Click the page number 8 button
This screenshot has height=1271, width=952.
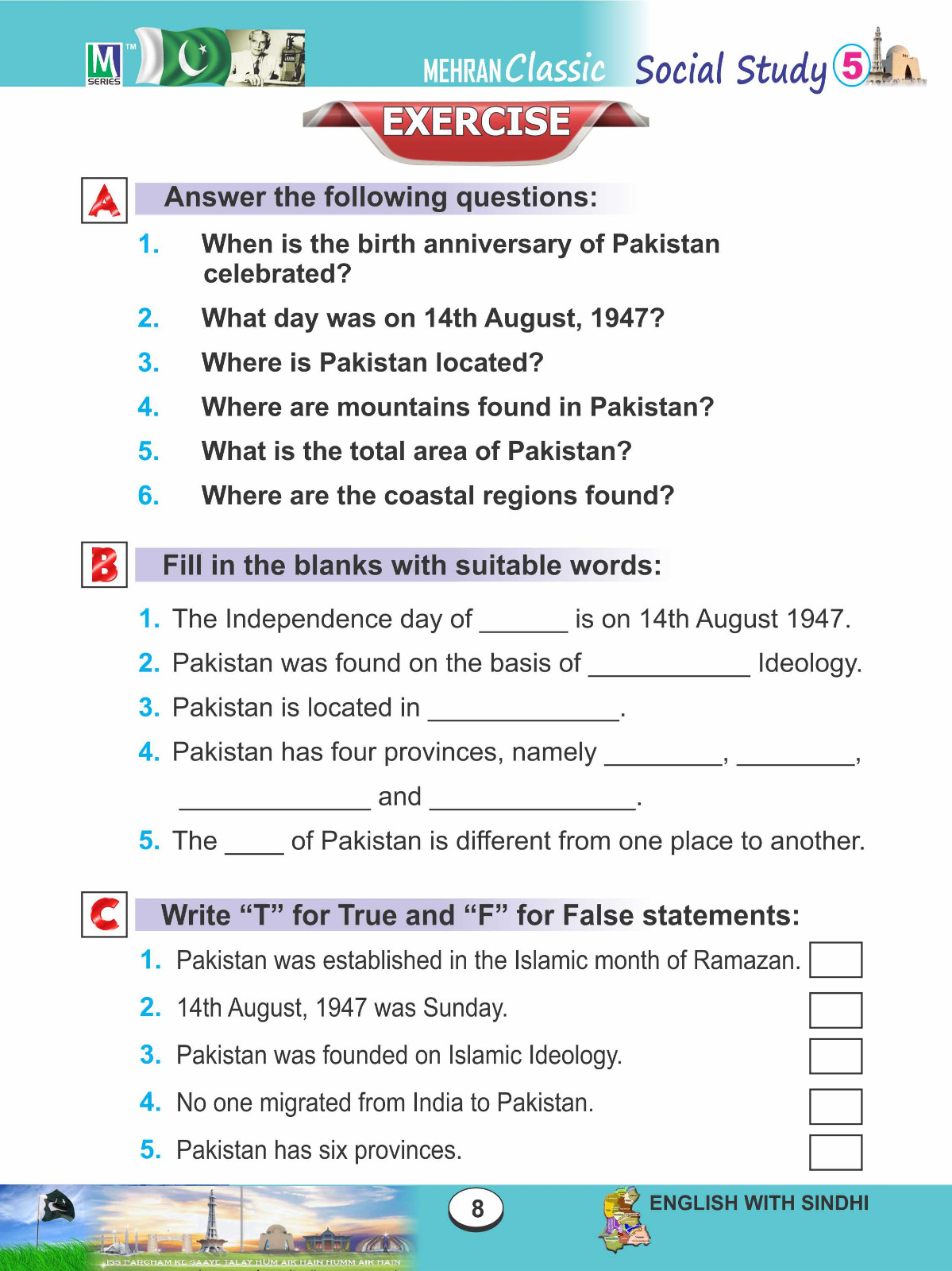[476, 1208]
